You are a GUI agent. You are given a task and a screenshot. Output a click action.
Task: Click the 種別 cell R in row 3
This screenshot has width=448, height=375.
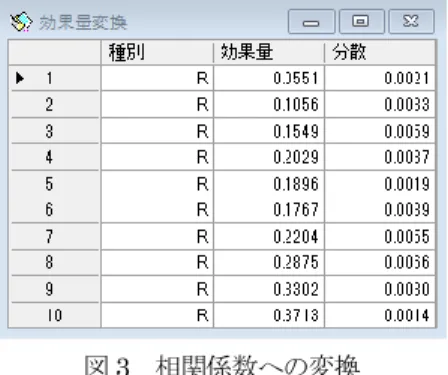tap(157, 131)
